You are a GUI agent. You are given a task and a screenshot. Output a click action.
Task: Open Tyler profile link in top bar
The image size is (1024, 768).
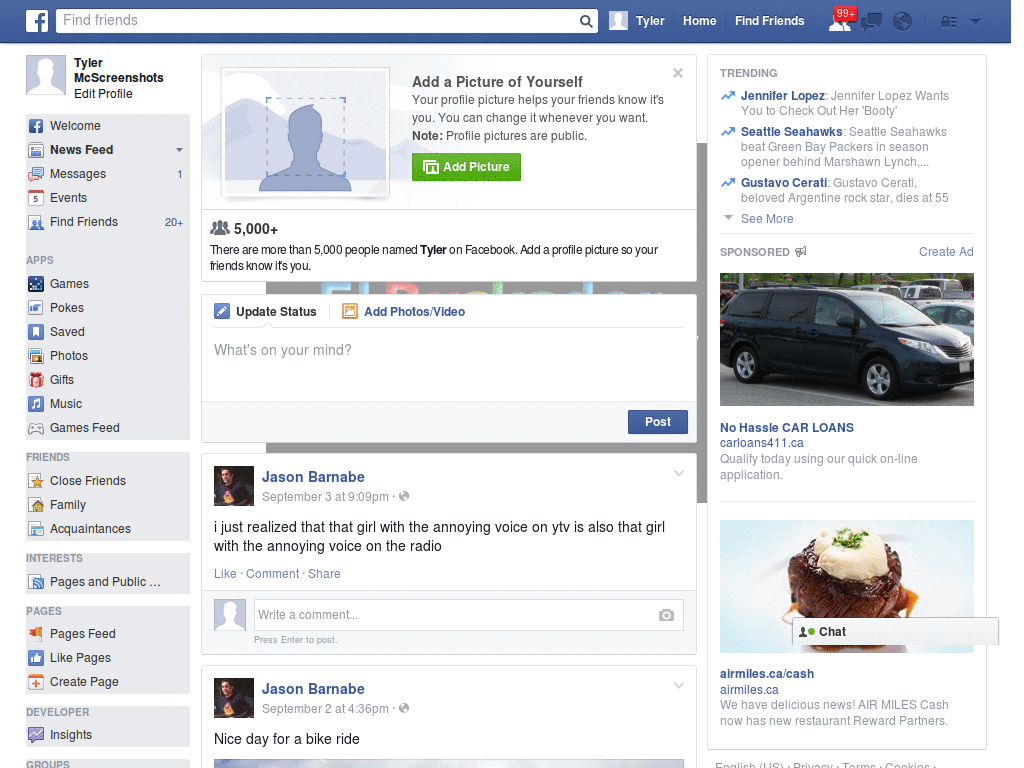650,21
